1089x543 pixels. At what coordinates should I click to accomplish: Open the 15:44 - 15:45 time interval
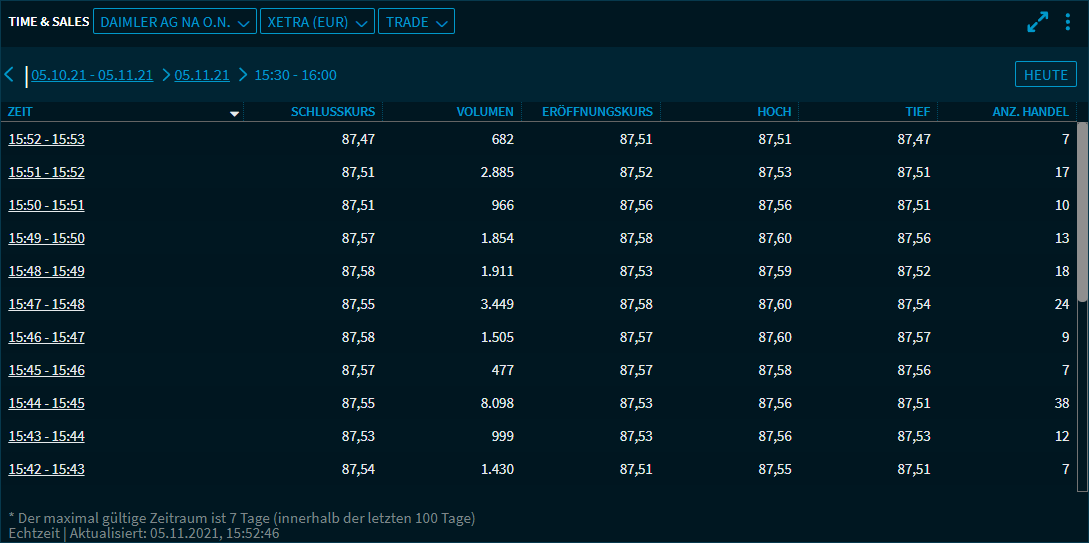[47, 403]
